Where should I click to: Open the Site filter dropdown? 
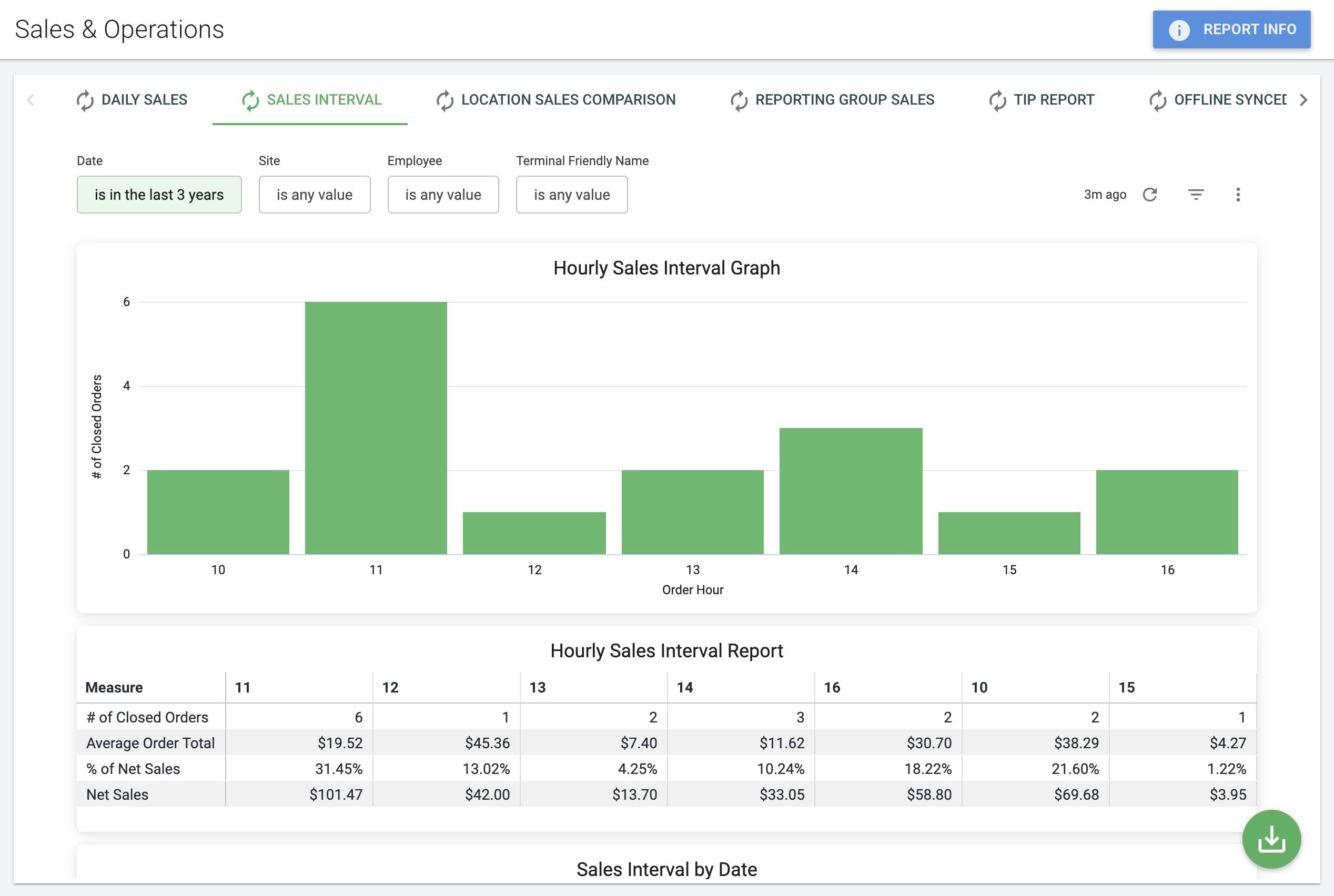(x=315, y=194)
